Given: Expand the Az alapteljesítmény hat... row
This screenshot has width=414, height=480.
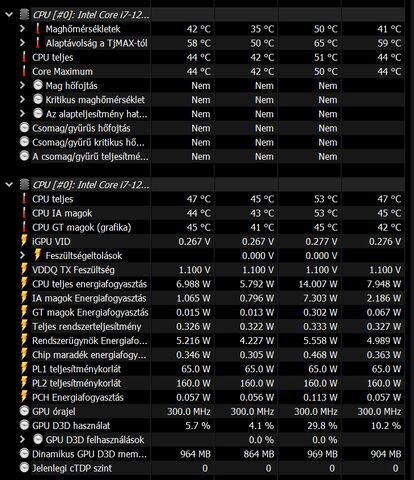Looking at the screenshot, I should tap(22, 114).
